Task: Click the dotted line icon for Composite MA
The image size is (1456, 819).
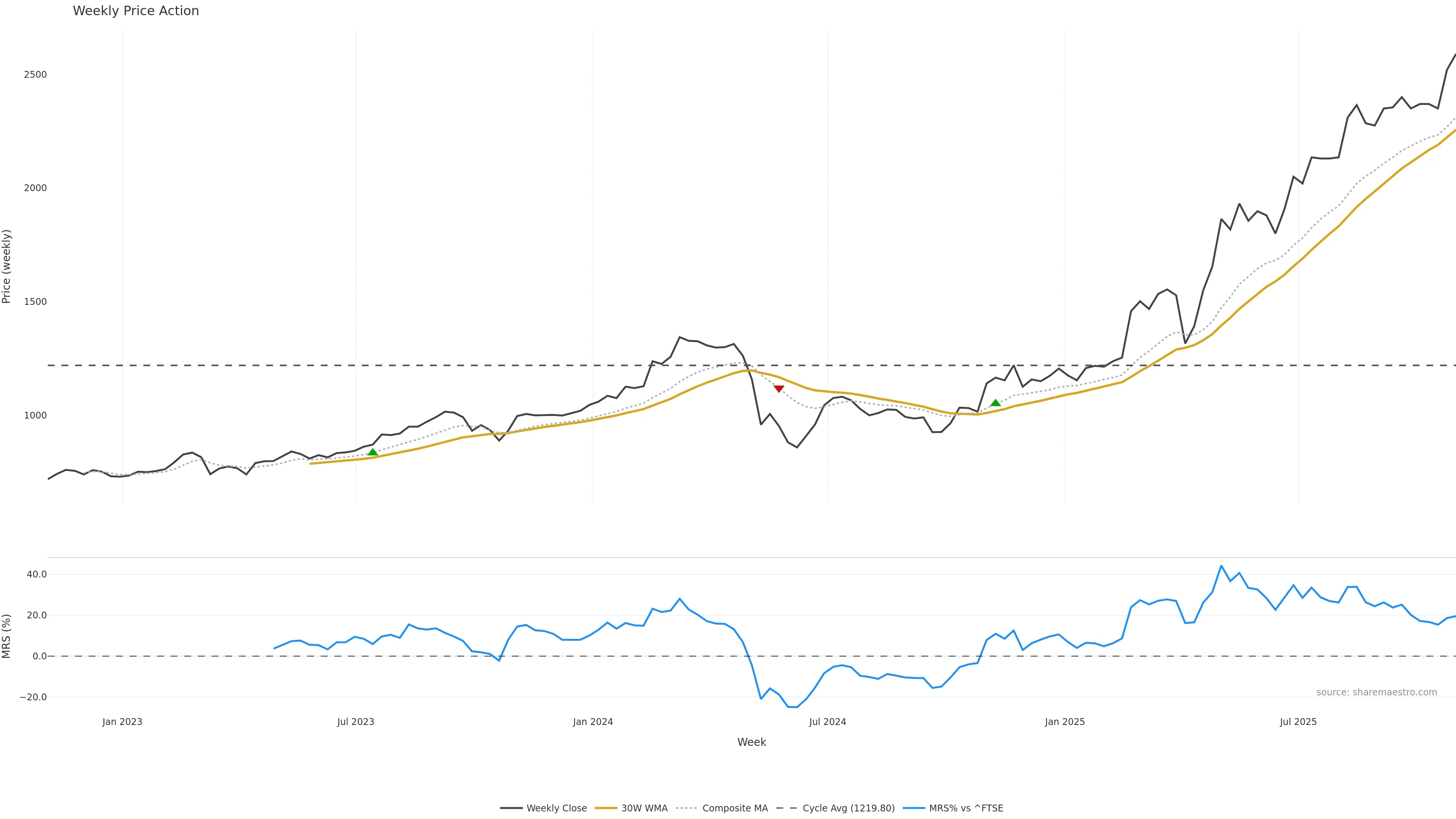Action: (687, 808)
